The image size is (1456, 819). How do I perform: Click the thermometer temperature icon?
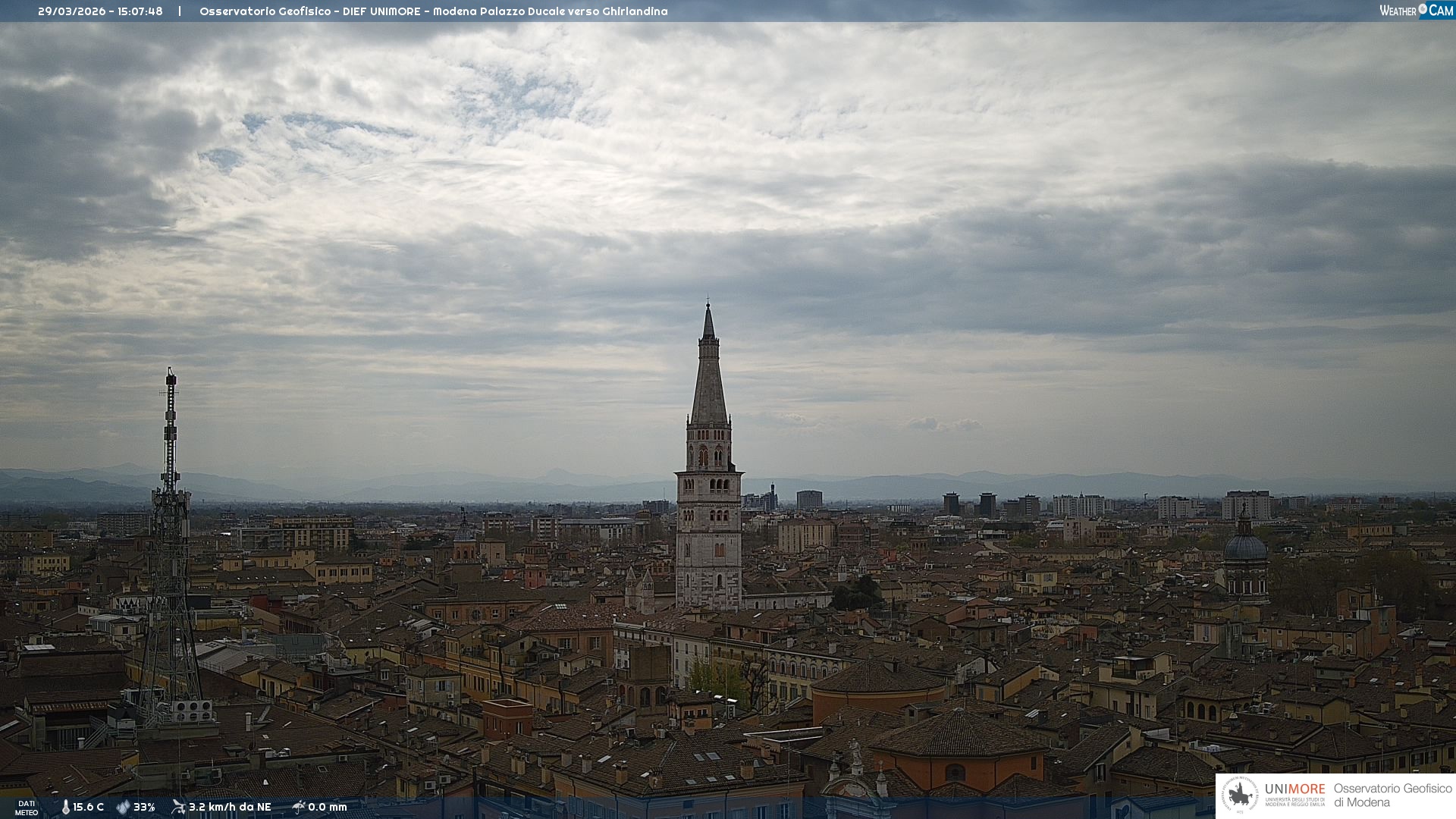pos(66,807)
